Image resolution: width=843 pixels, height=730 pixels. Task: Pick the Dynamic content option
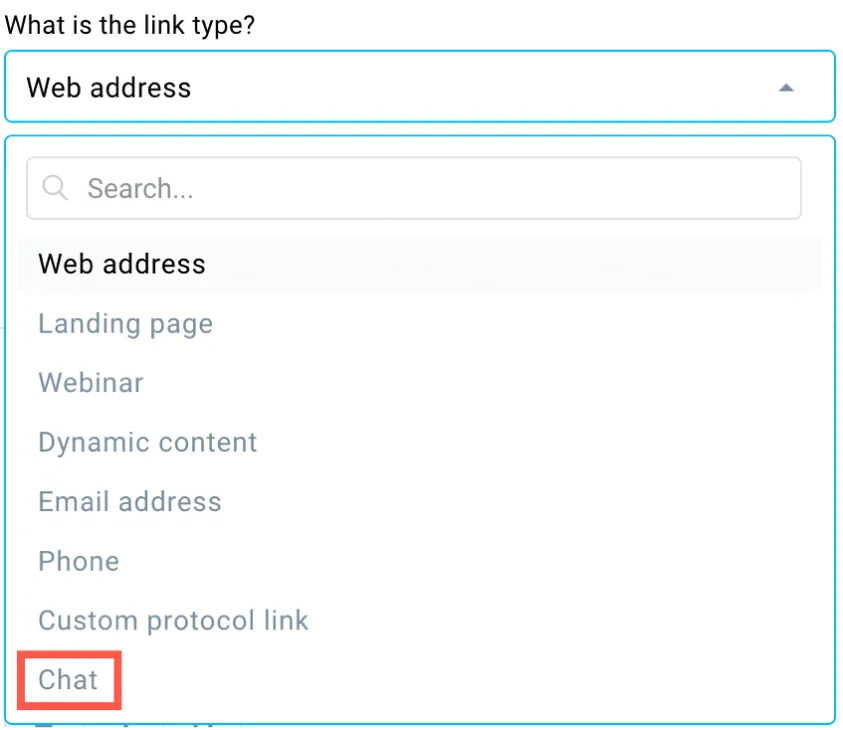coord(147,443)
